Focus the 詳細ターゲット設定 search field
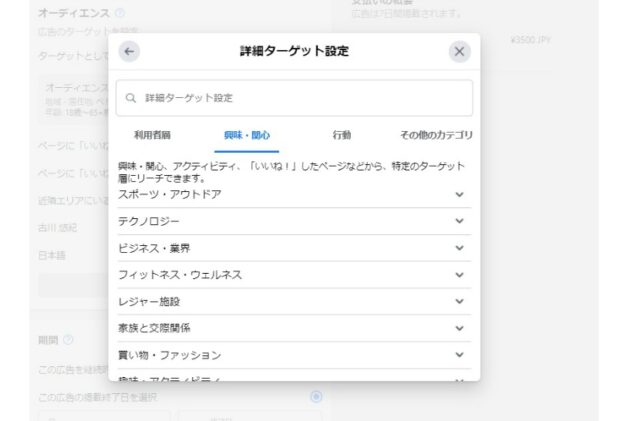The height and width of the screenshot is (421, 630). pyautogui.click(x=300, y=98)
